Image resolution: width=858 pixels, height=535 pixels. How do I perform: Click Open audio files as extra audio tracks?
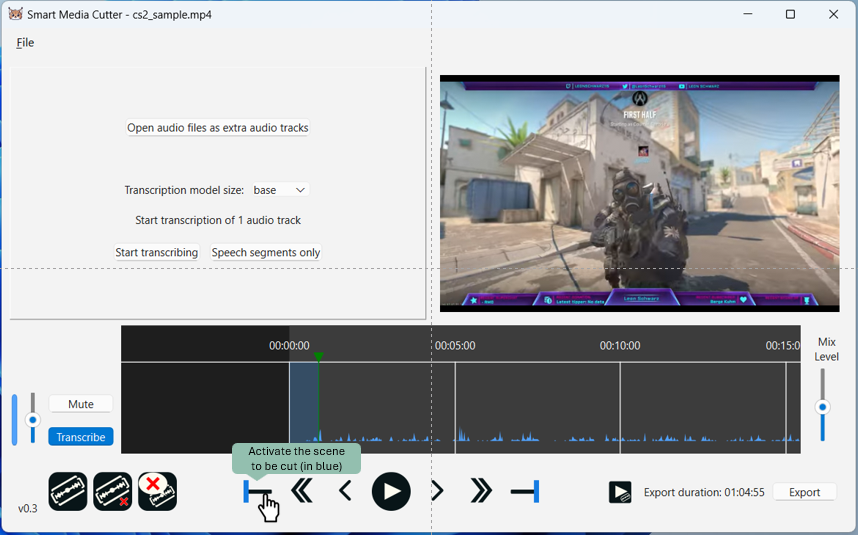[x=217, y=128]
